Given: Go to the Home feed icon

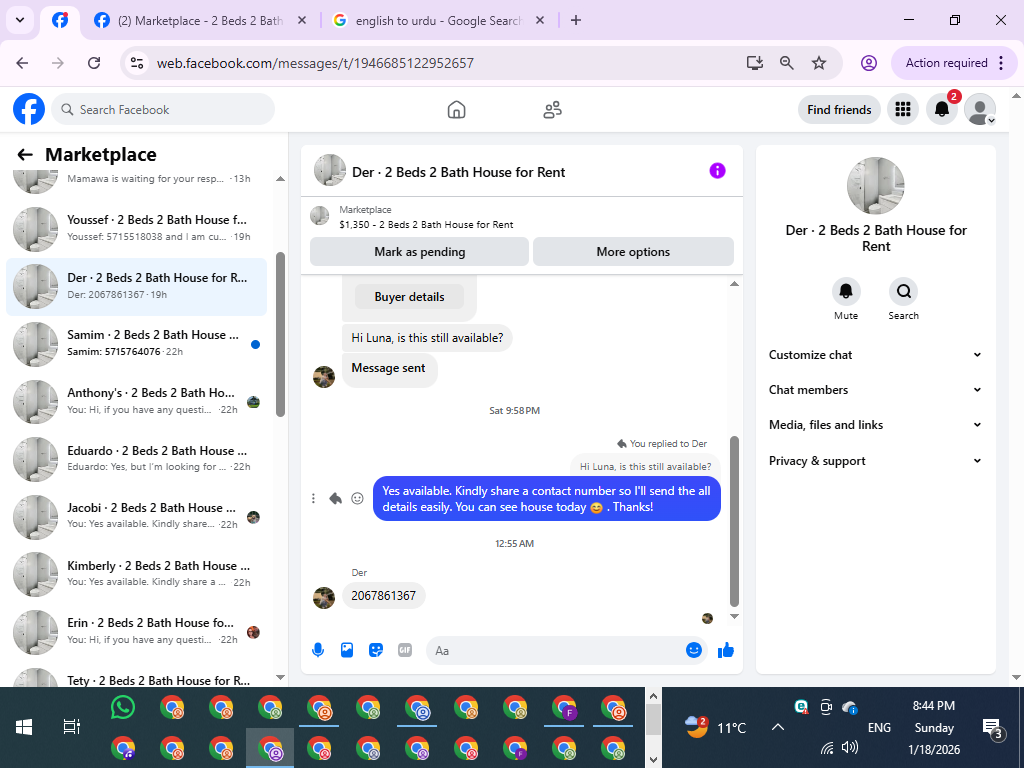Looking at the screenshot, I should click(x=456, y=110).
